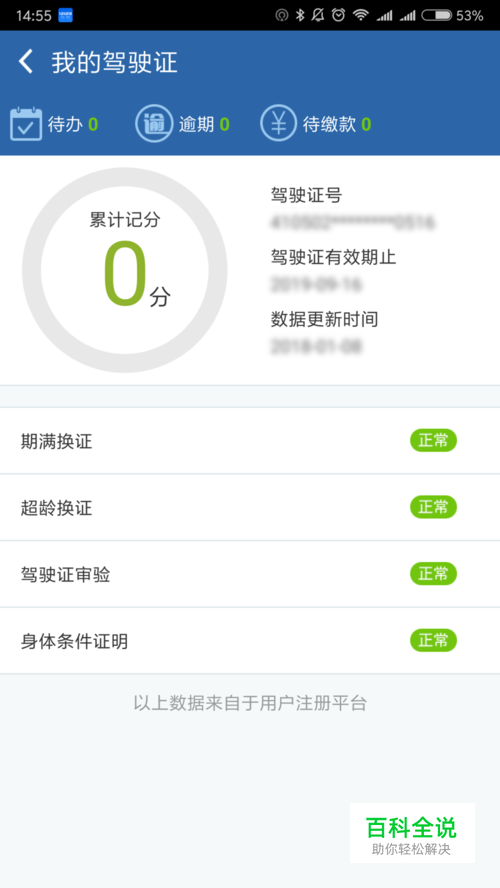Tap the muted bell notification icon
Screen dimensions: 500x888
click(319, 15)
